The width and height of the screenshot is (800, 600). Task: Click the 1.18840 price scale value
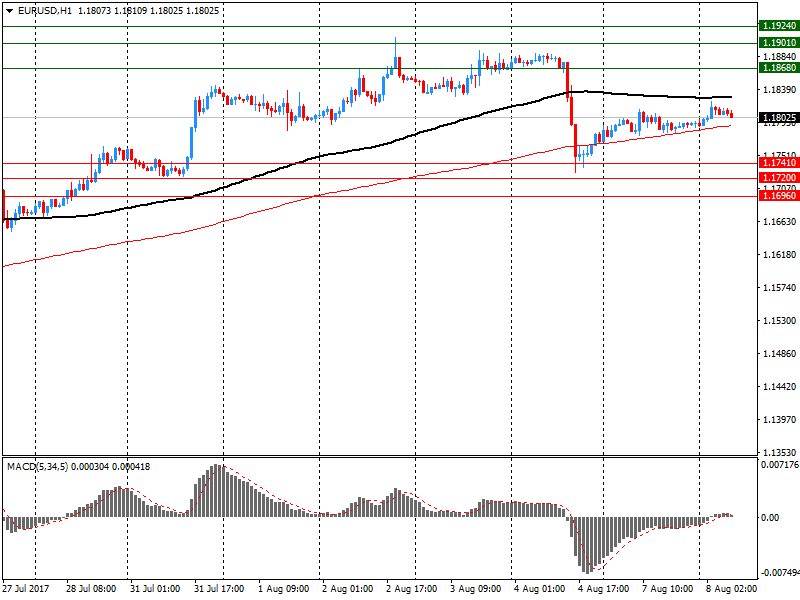779,57
